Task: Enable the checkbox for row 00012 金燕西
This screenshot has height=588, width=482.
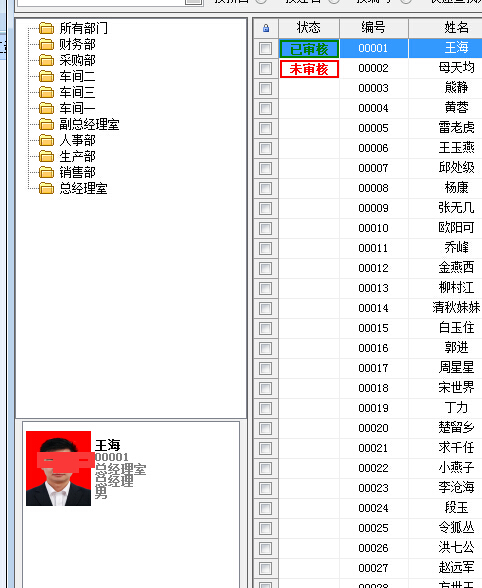Action: 266,268
